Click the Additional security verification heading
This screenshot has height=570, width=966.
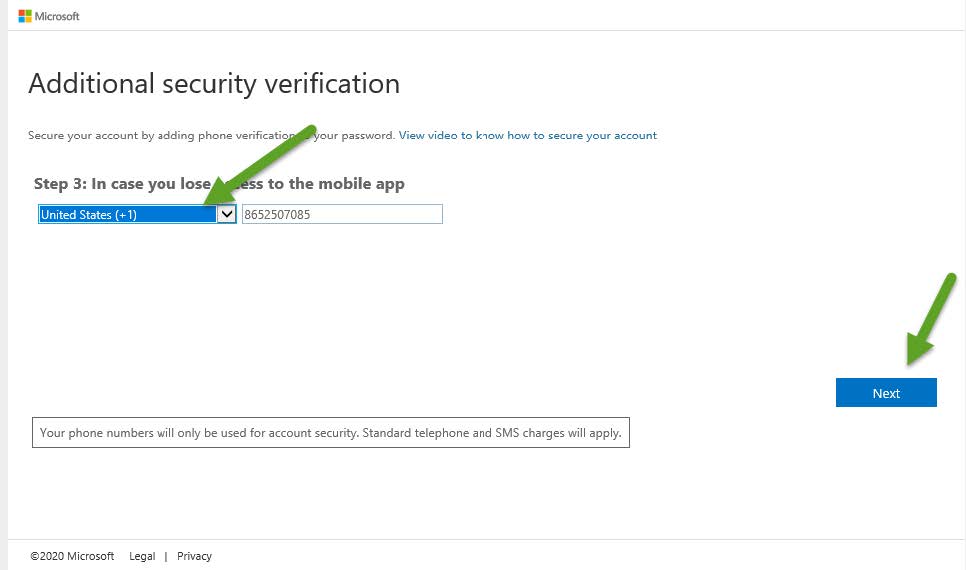pos(214,84)
